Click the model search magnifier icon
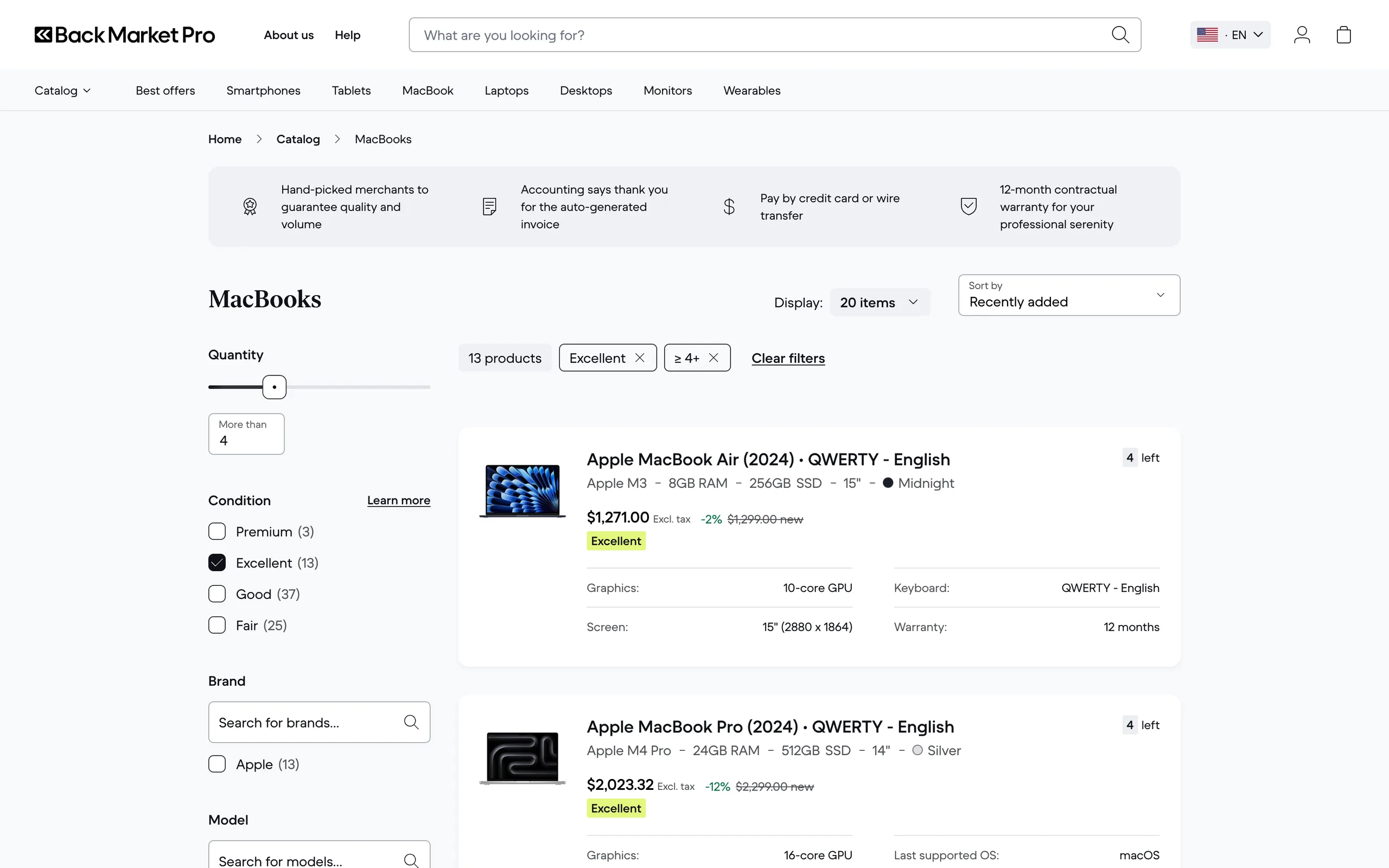 pyautogui.click(x=411, y=860)
